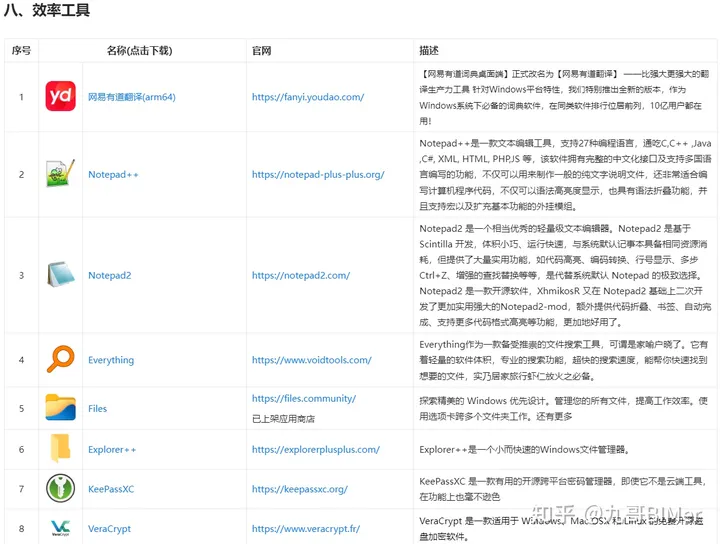
Task: Click the Files description paragraph
Action: tap(563, 409)
